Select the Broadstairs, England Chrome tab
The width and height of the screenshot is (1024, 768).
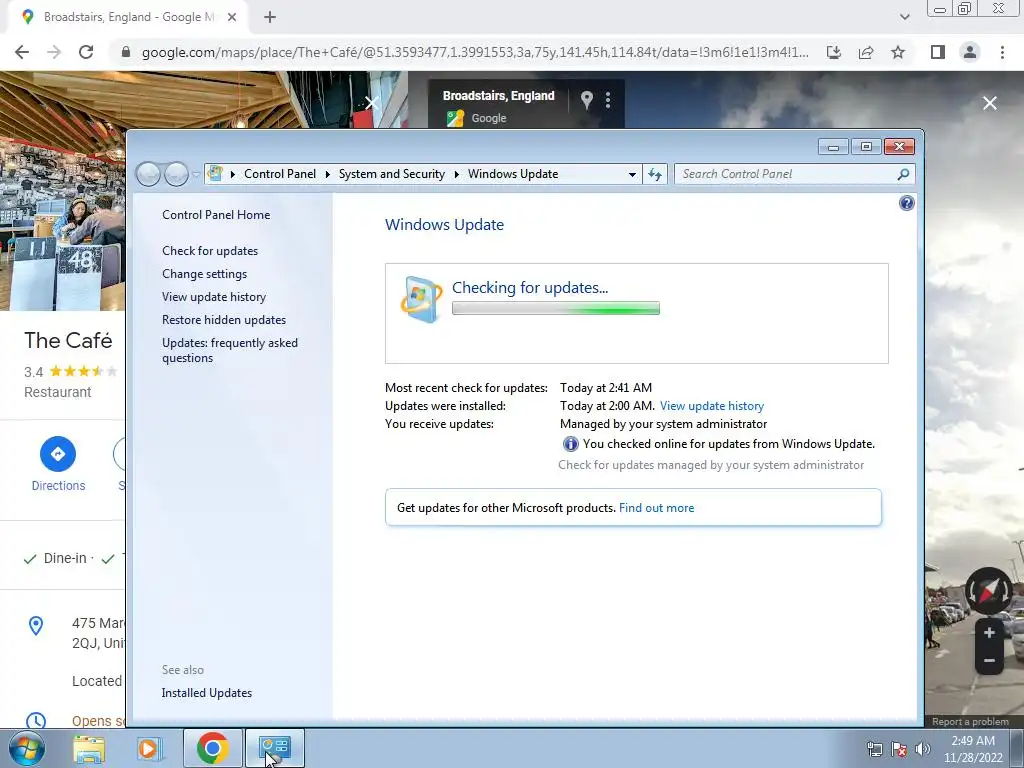tap(128, 17)
